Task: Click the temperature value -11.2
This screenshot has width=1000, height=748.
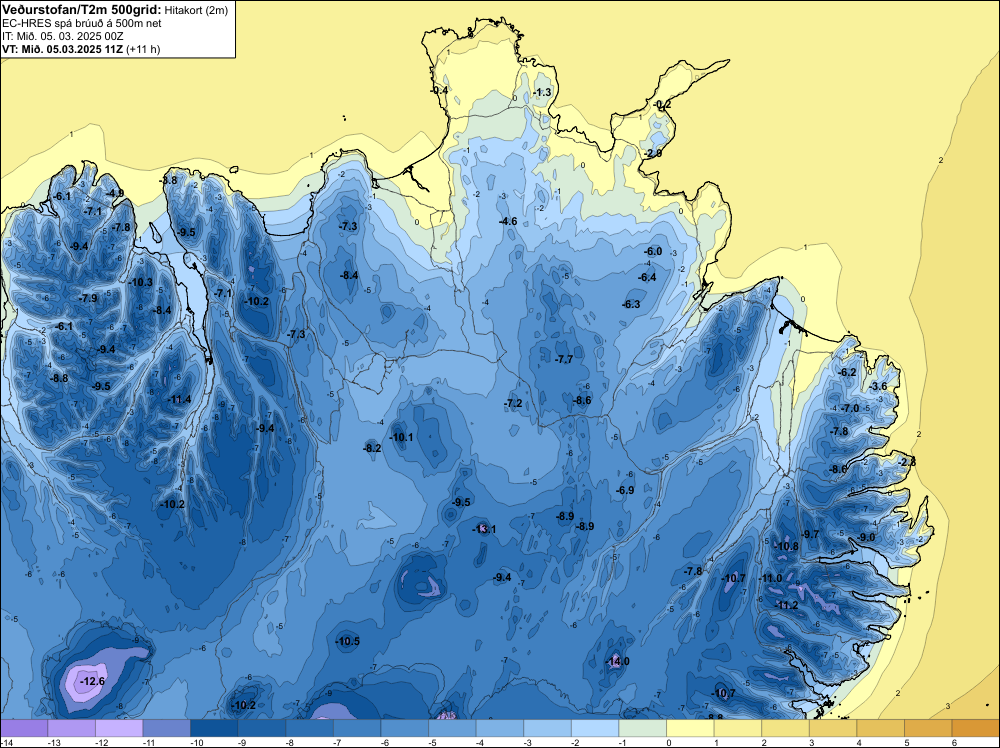Action: point(786,605)
